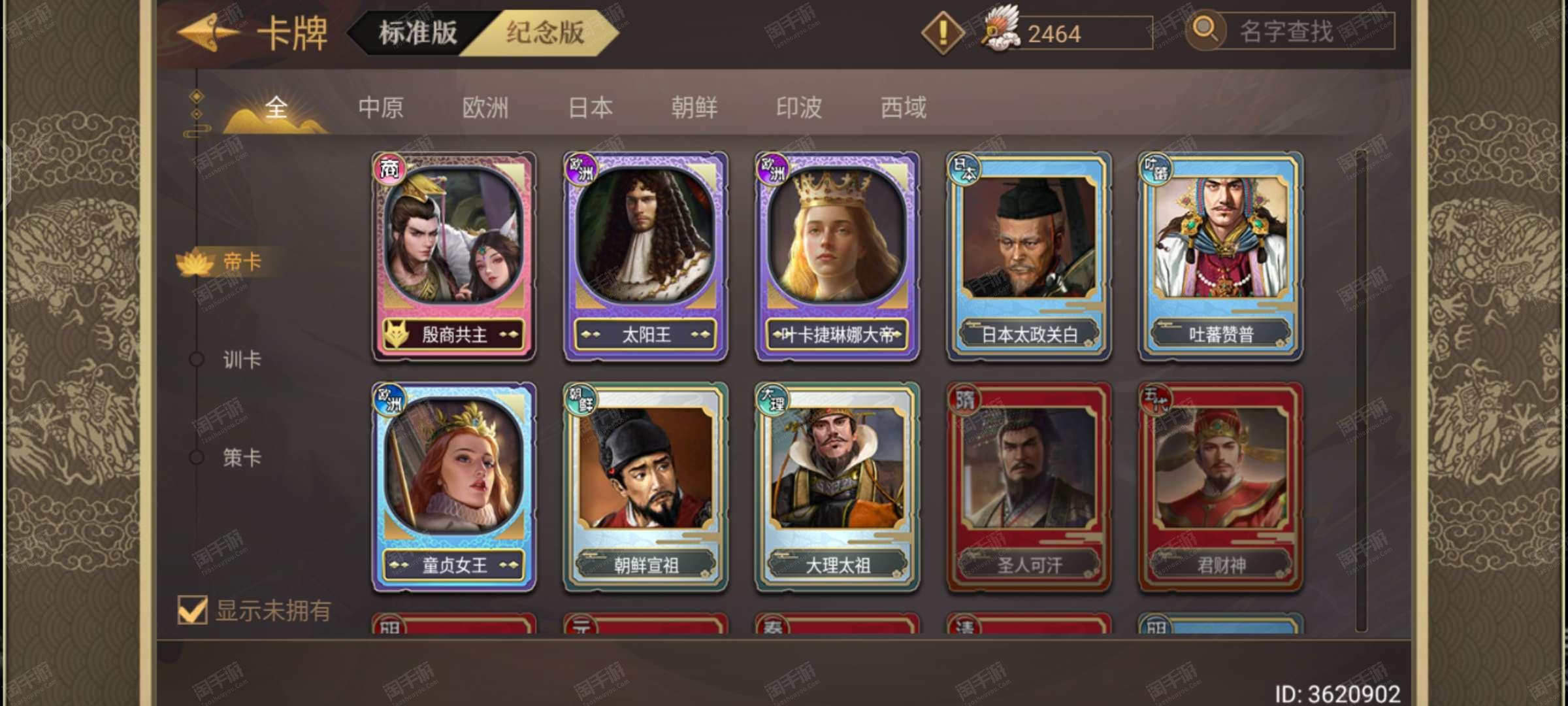Viewport: 1568px width, 706px height.
Task: Click the golden back arrow icon
Action: tap(208, 31)
